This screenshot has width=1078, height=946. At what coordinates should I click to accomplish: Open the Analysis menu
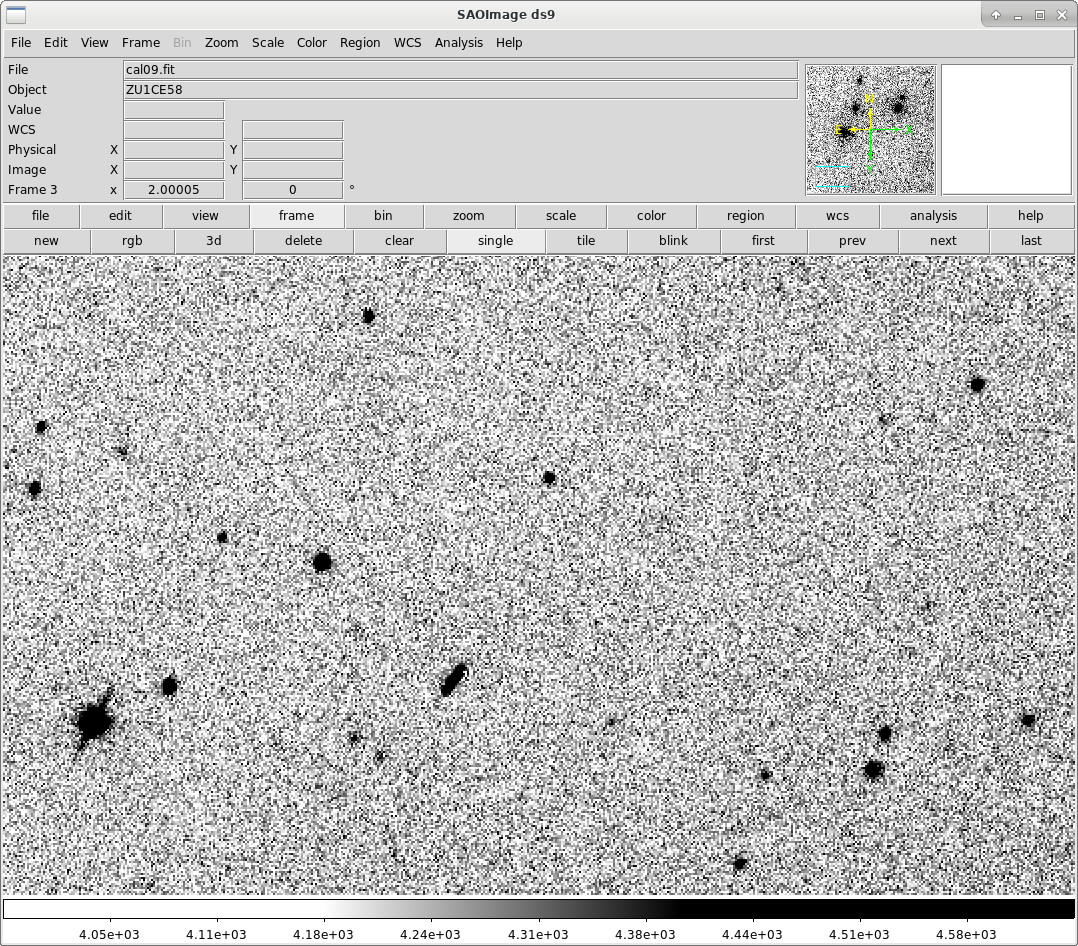459,43
